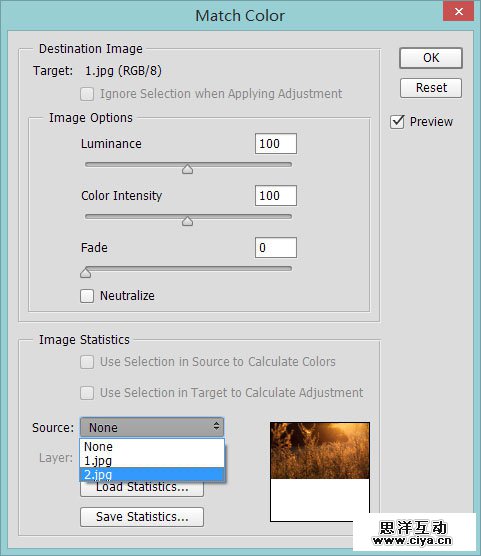The width and height of the screenshot is (481, 556).
Task: Select None in the Source list
Action: 152,446
